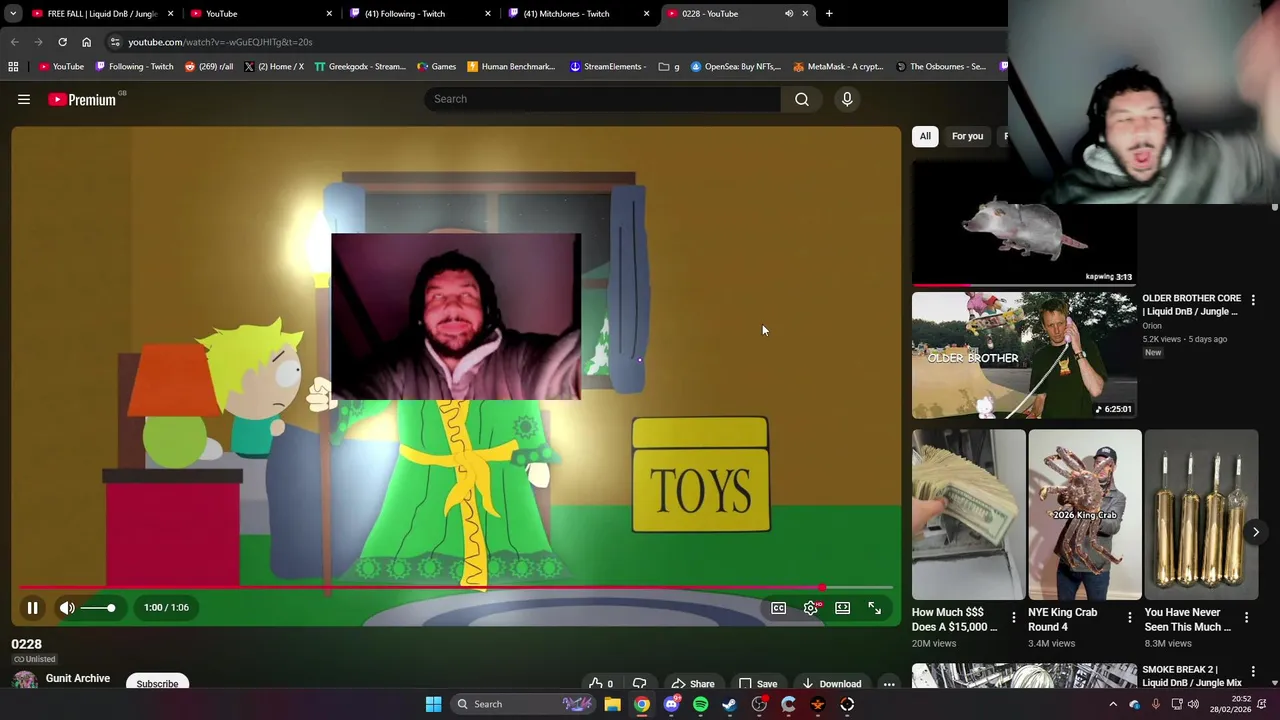
Task: Share the 0228 video
Action: (692, 684)
